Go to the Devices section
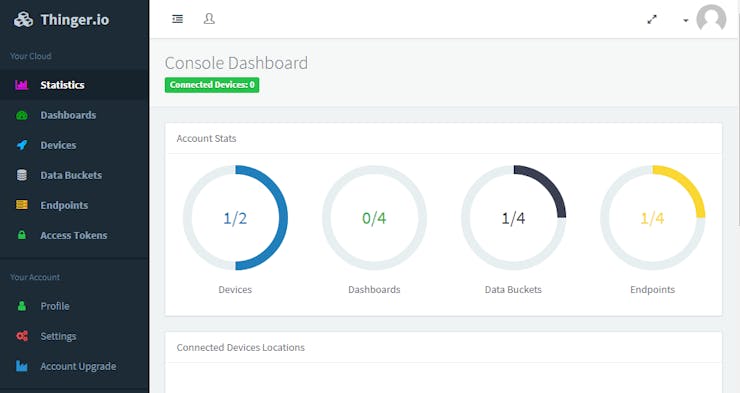The image size is (740, 393). [x=75, y=145]
